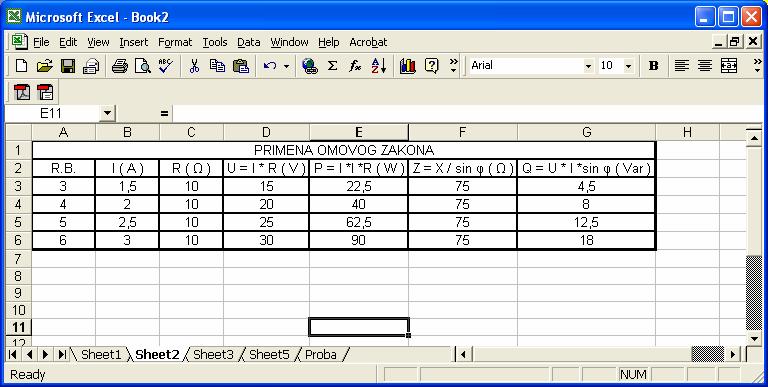Click the horizontal scrollbar right arrow
The image size is (768, 387).
733,354
